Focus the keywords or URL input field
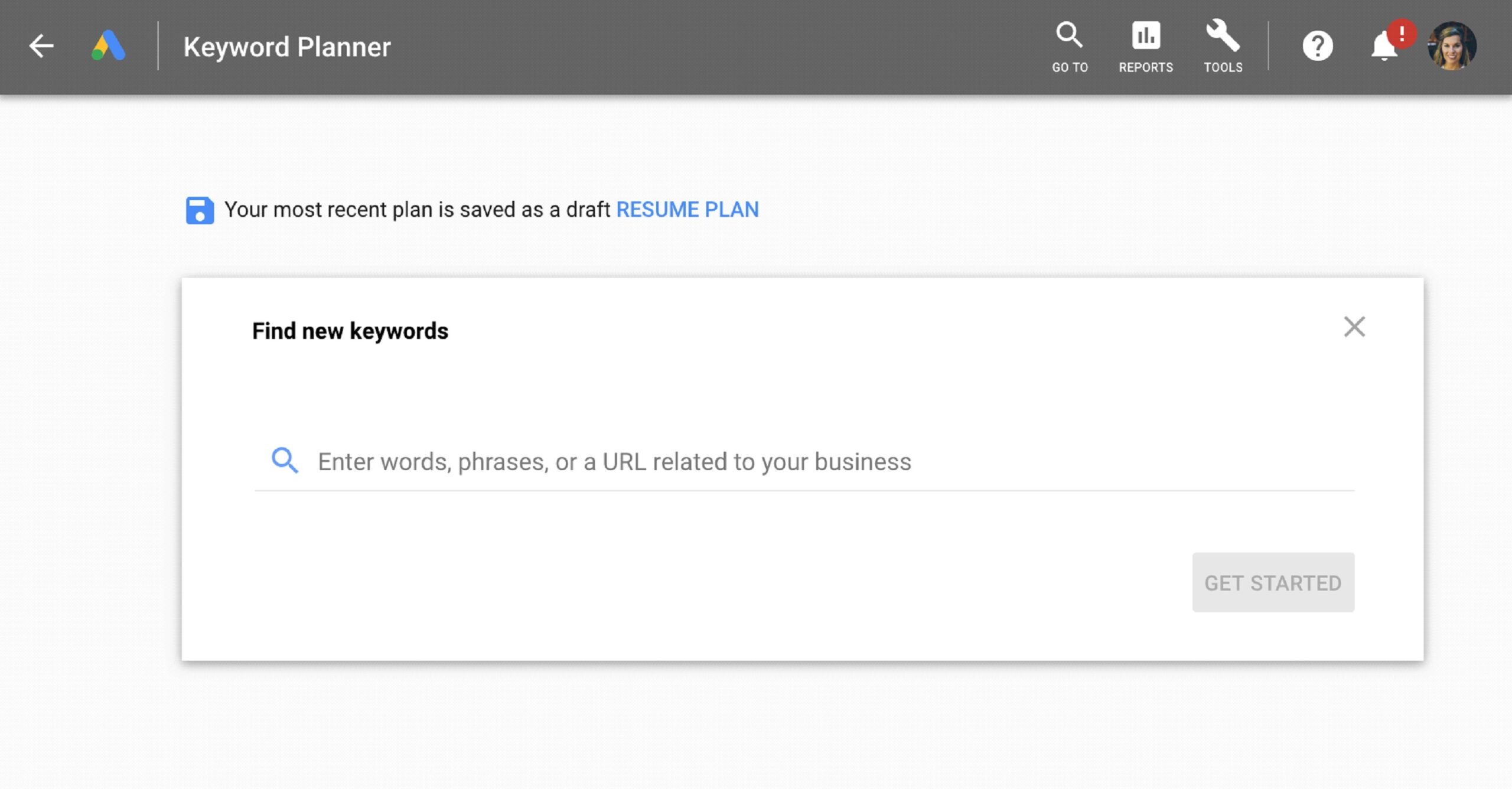1512x789 pixels. (x=804, y=461)
